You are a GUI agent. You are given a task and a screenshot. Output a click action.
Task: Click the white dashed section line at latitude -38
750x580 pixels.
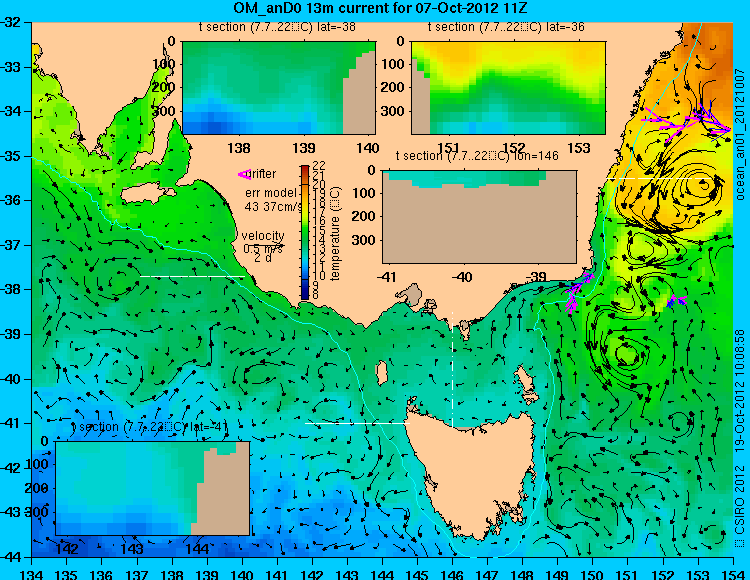[x=192, y=276]
